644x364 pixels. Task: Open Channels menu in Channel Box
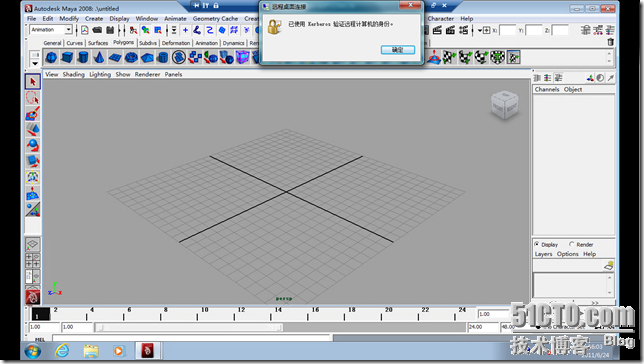click(x=547, y=90)
